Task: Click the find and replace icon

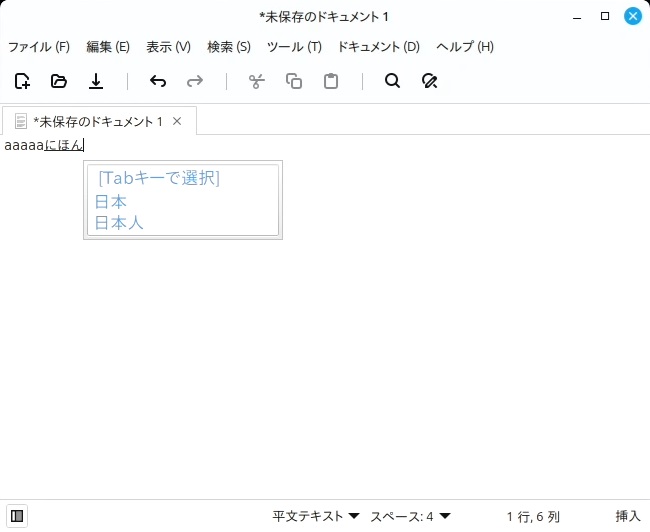Action: [430, 81]
